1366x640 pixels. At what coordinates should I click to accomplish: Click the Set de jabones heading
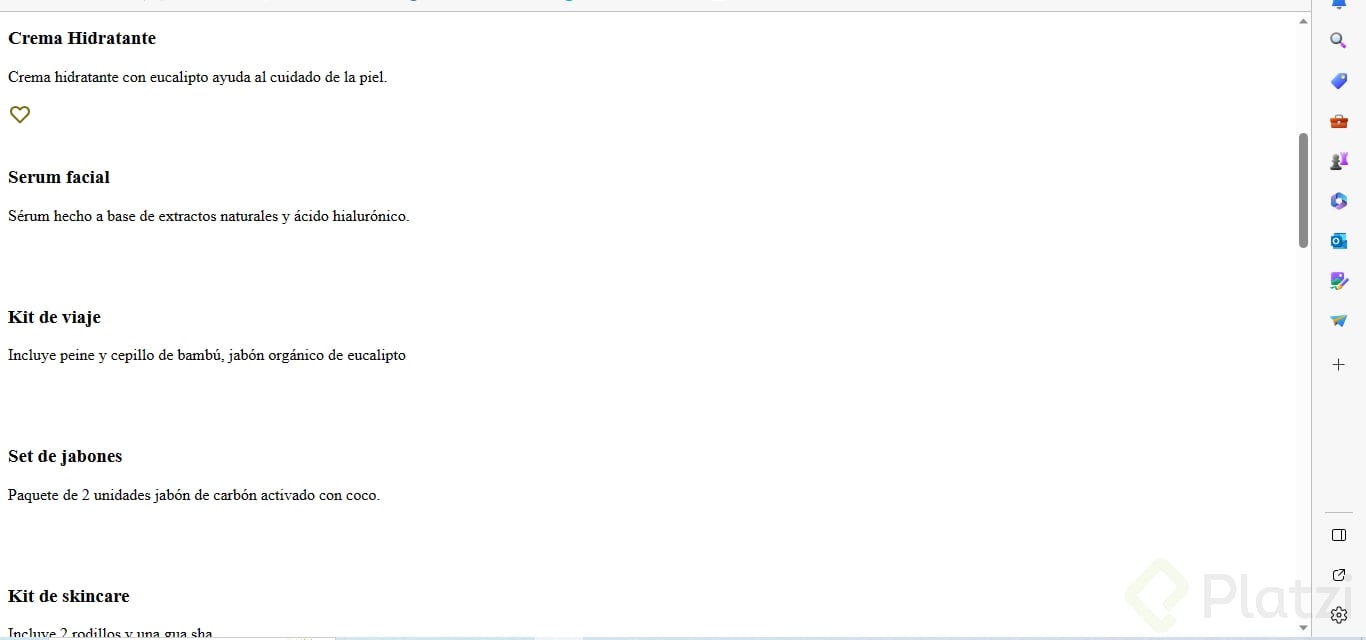[65, 456]
